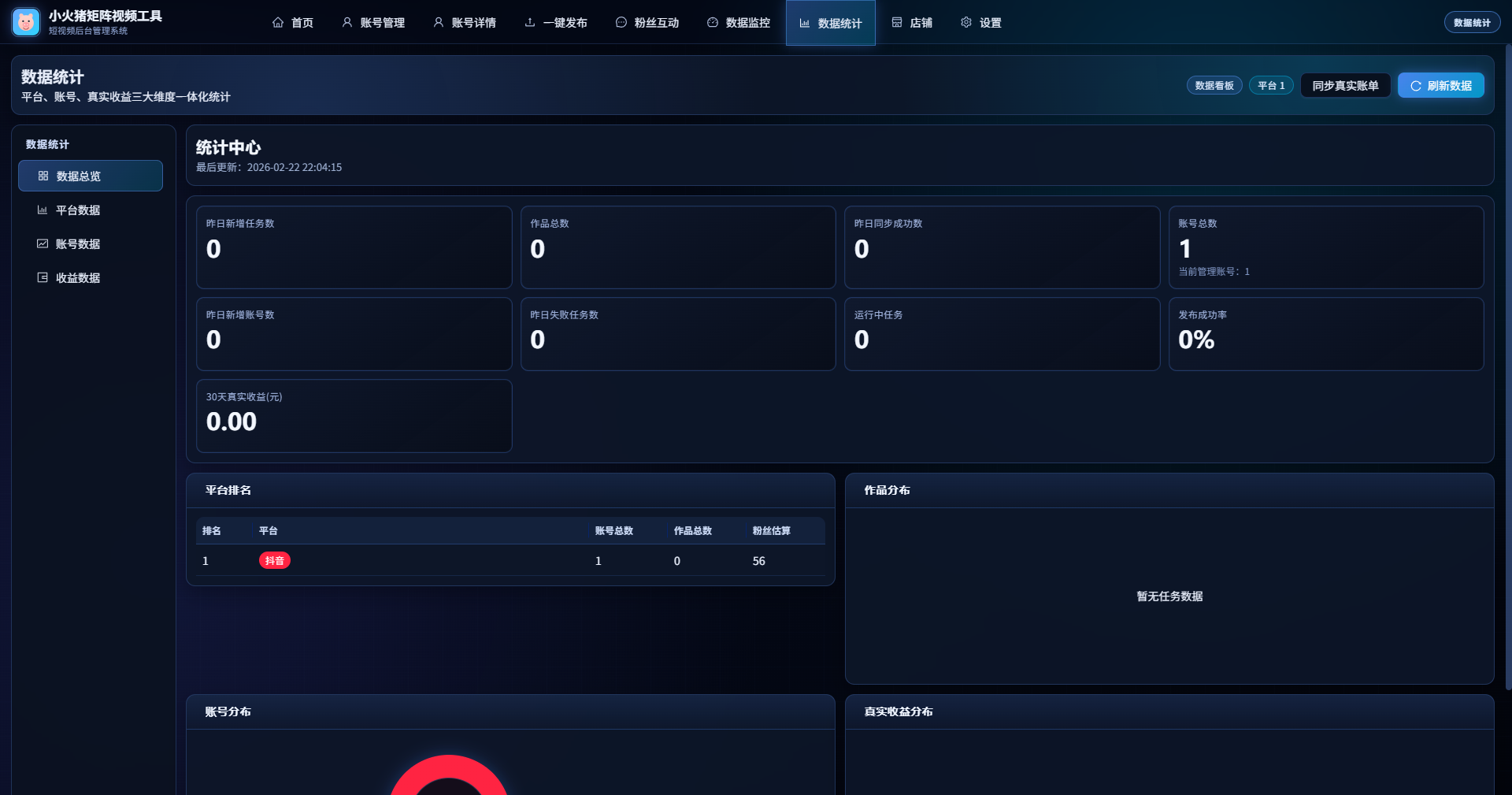This screenshot has width=1512, height=795.
Task: Click the 平台 1 badge
Action: click(x=1271, y=86)
